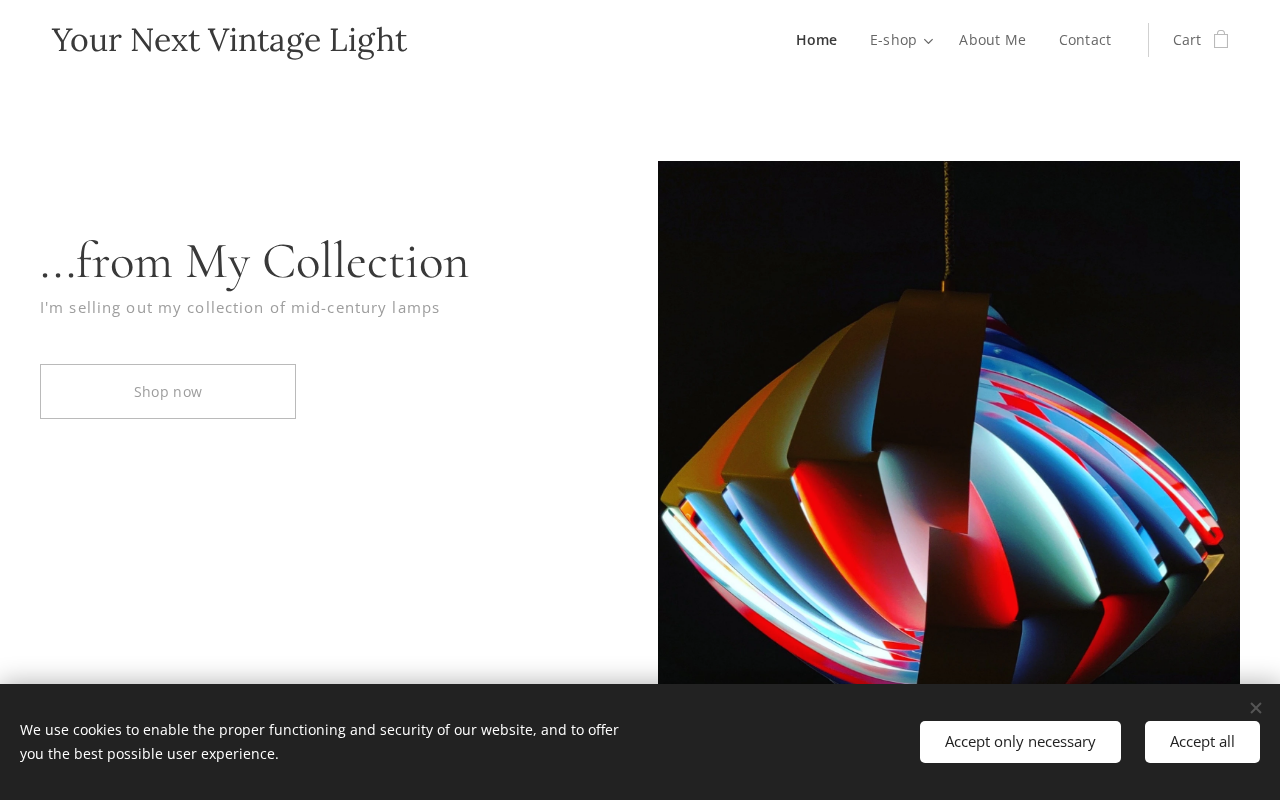Viewport: 1280px width, 800px height.
Task: Open the E-shop menu item
Action: [893, 40]
